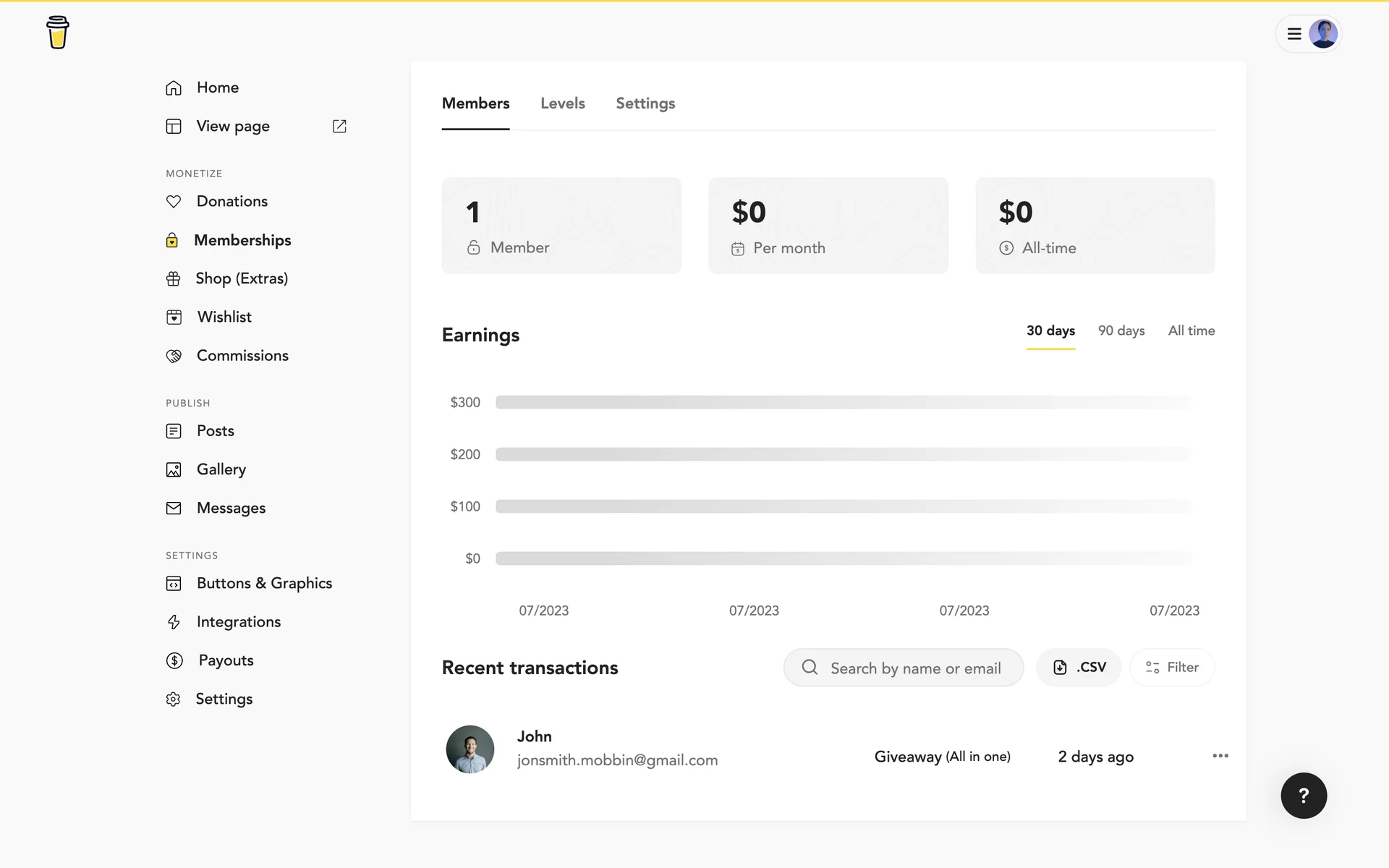Click the Payouts dollar coin icon

[x=174, y=660]
